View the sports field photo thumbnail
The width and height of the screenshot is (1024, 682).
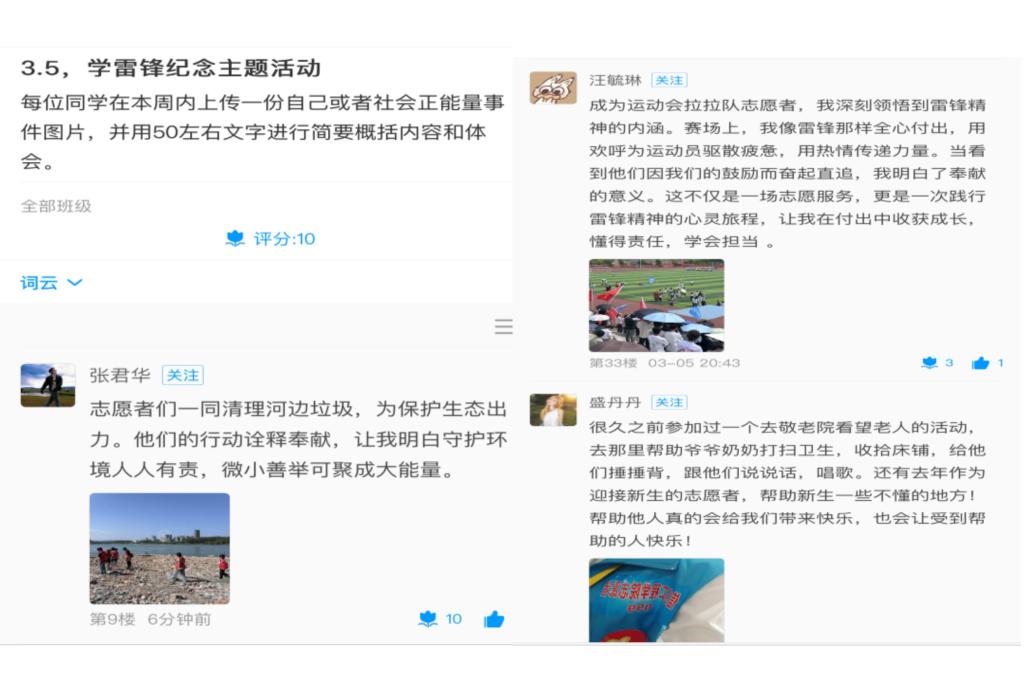656,305
